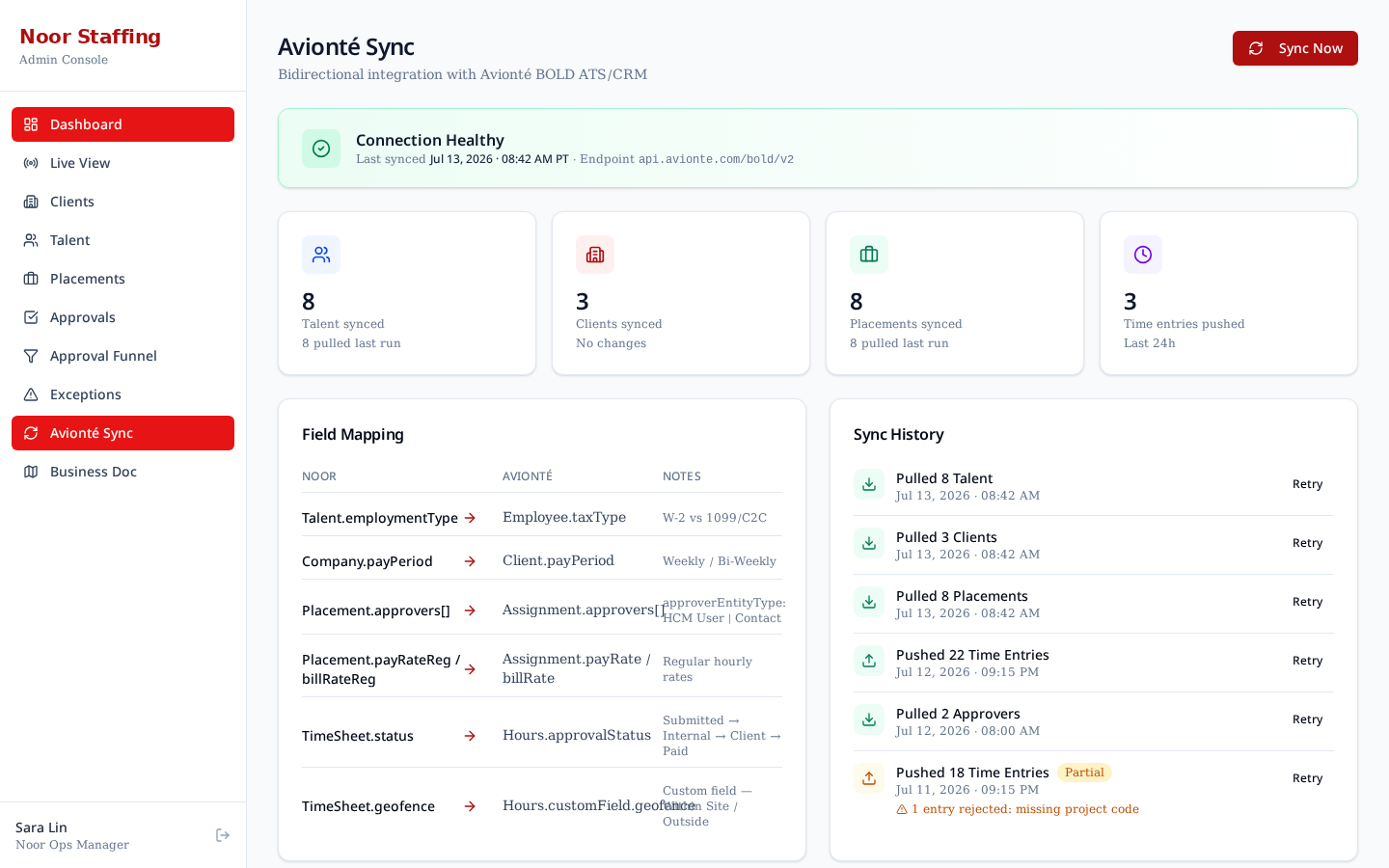Click upload icon for Pushed 18 Time Entries

(x=869, y=778)
